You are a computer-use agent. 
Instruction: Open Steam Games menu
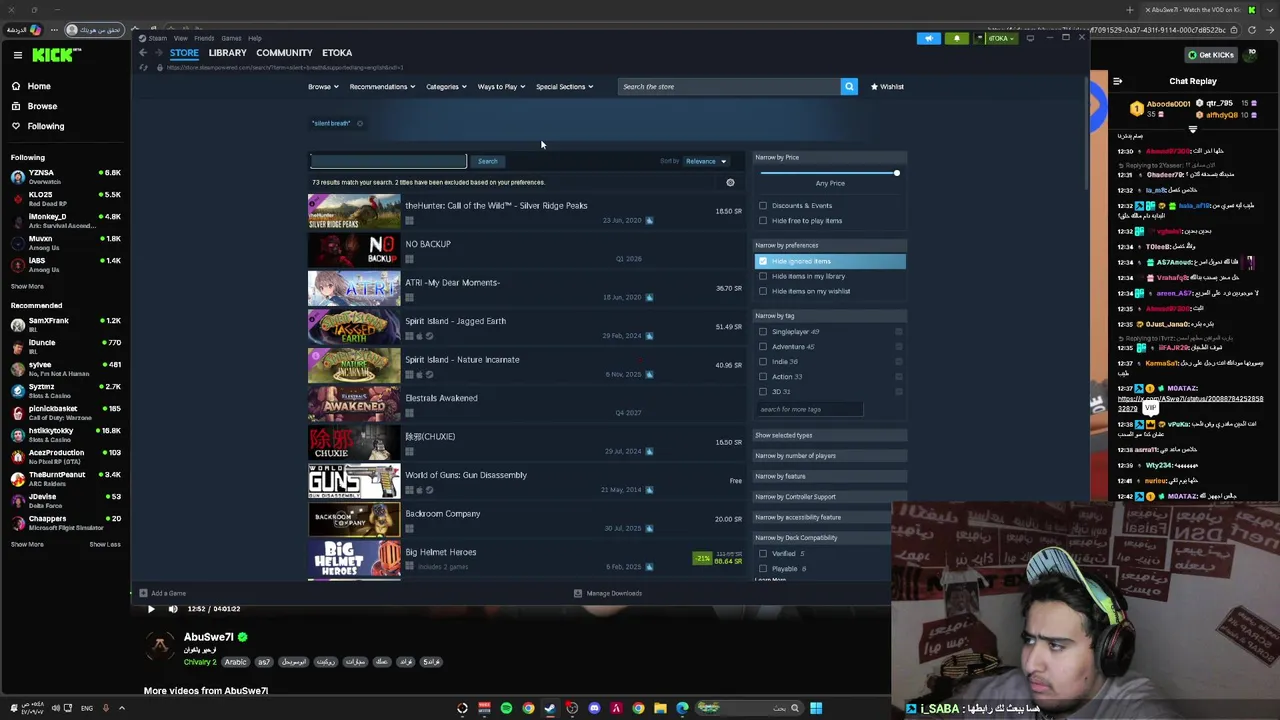coord(230,38)
